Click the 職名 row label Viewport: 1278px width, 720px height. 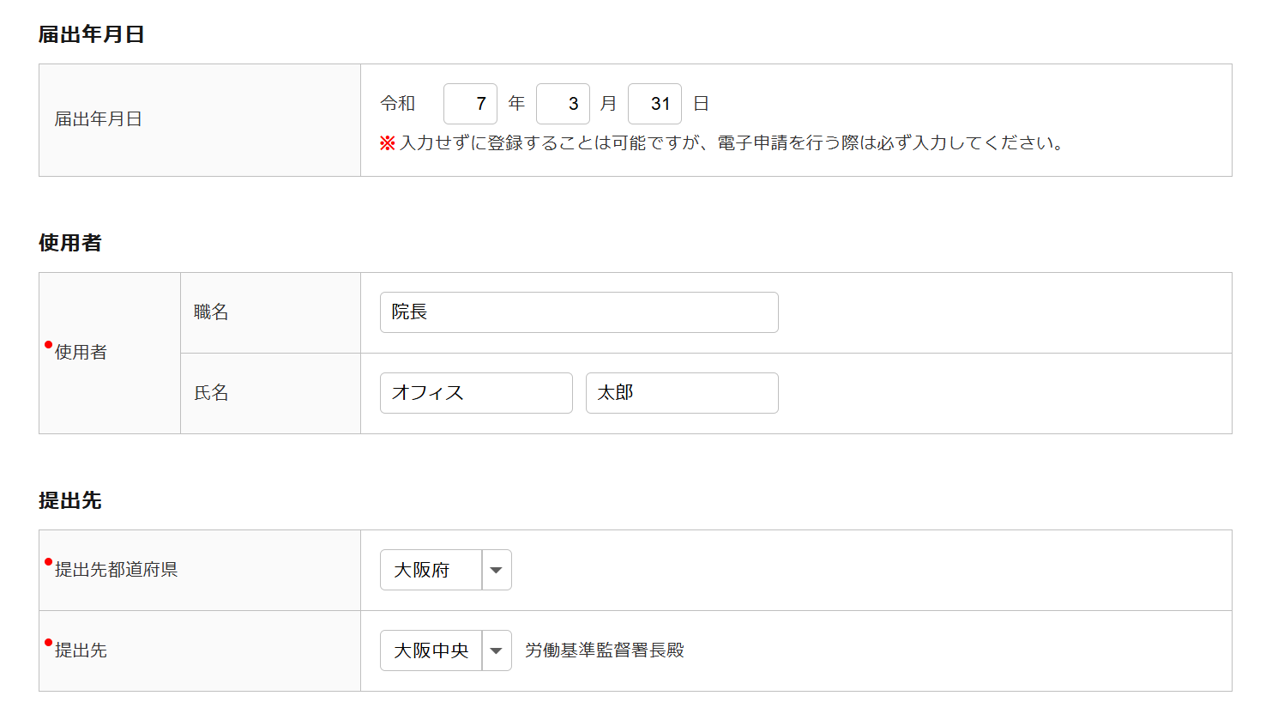click(x=212, y=313)
